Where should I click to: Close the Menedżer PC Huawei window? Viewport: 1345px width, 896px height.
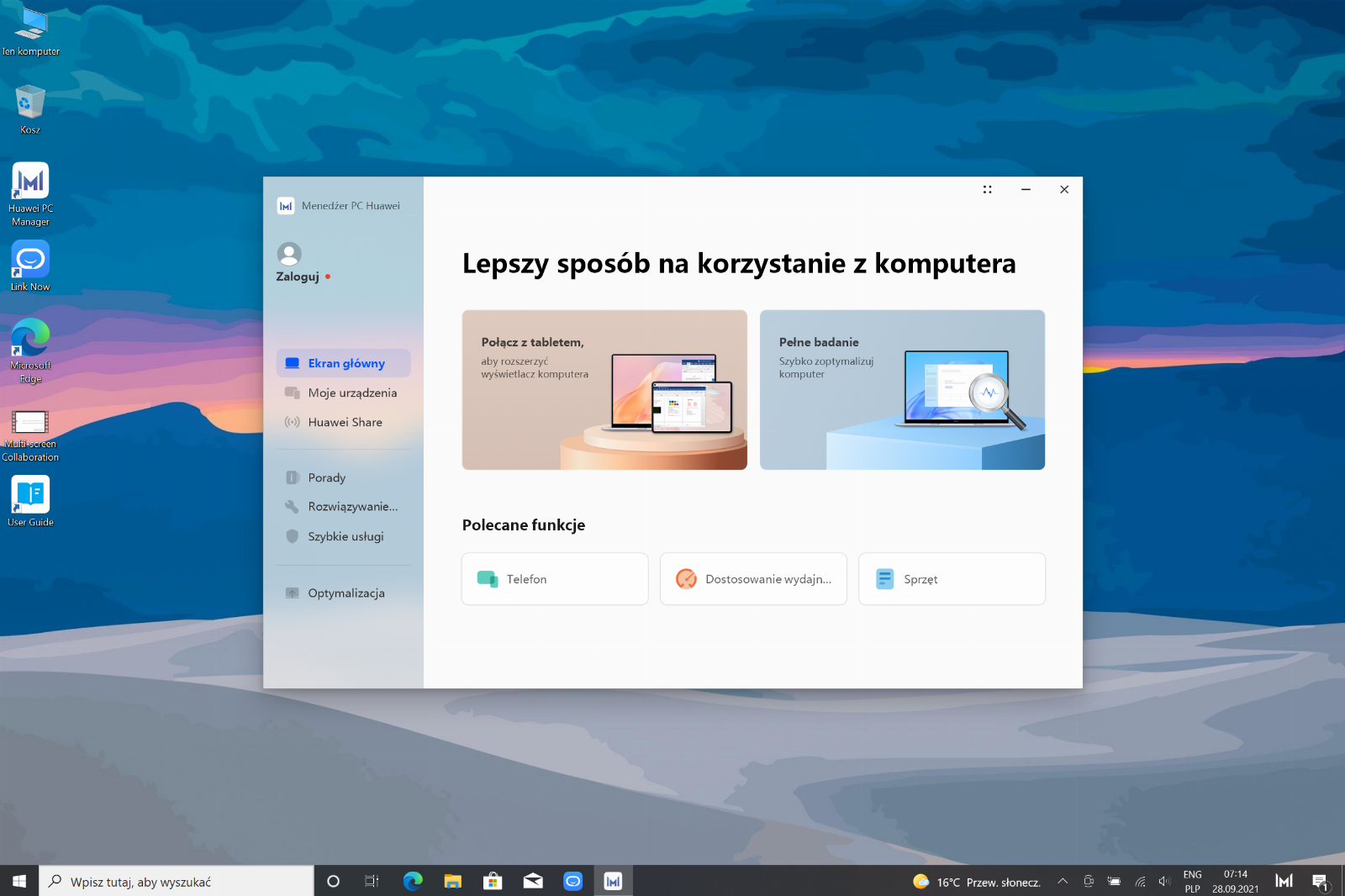coord(1064,189)
